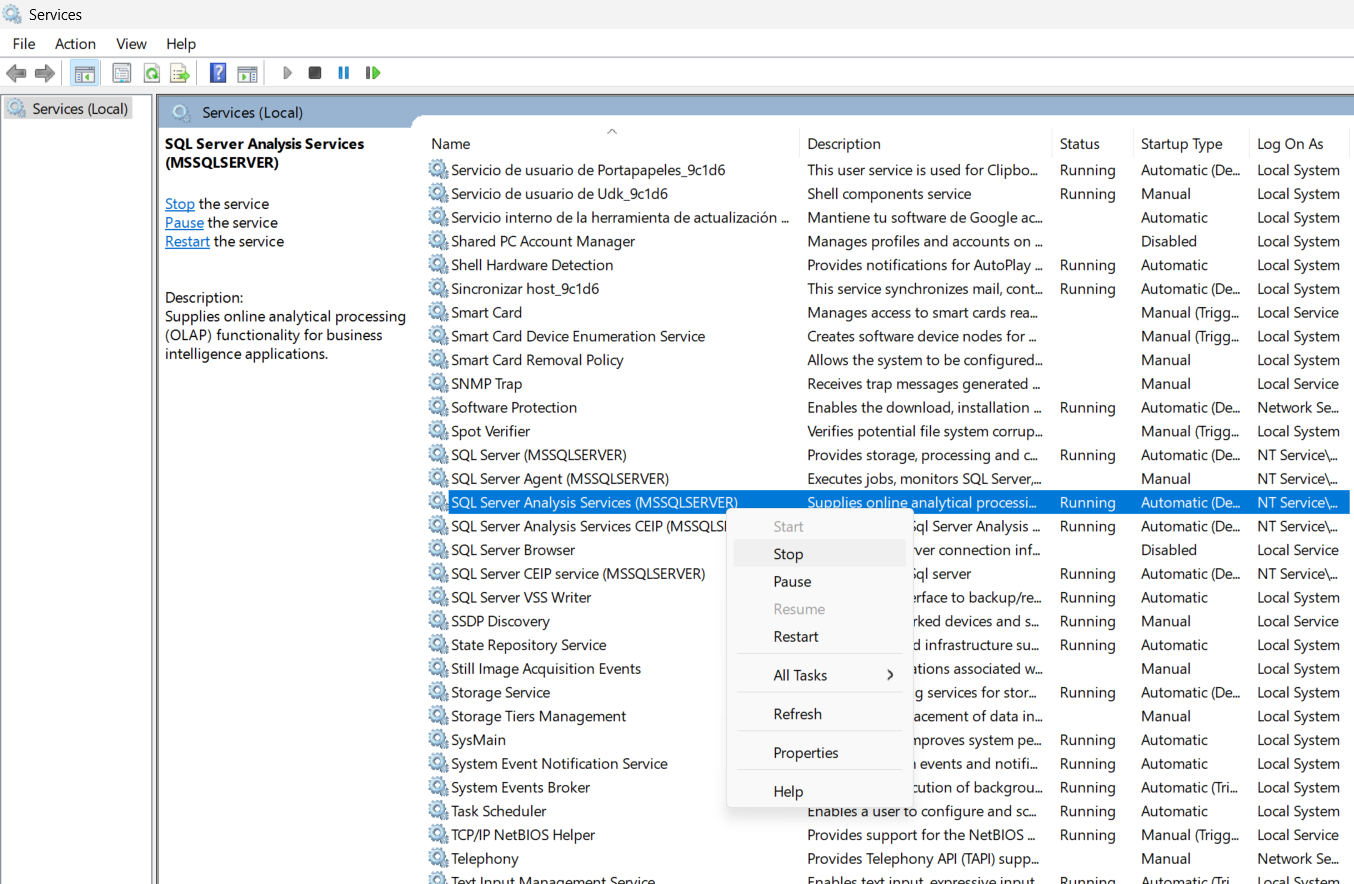Click the Export List toolbar icon

coord(180,73)
